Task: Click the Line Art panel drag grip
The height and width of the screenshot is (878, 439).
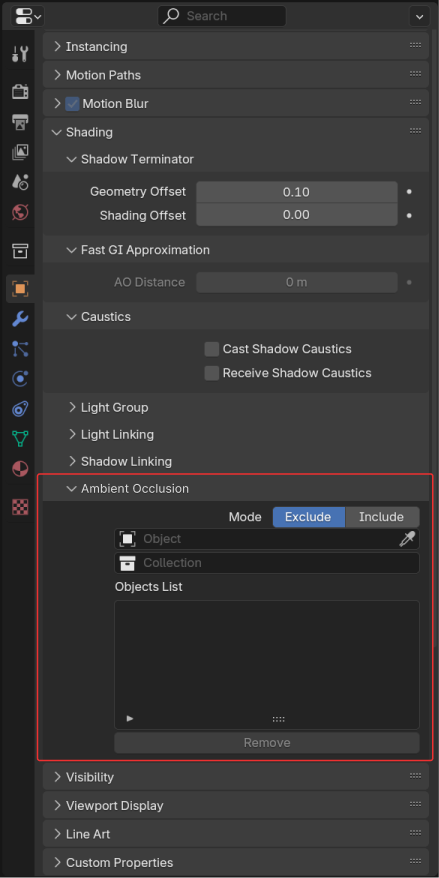Action: [415, 833]
